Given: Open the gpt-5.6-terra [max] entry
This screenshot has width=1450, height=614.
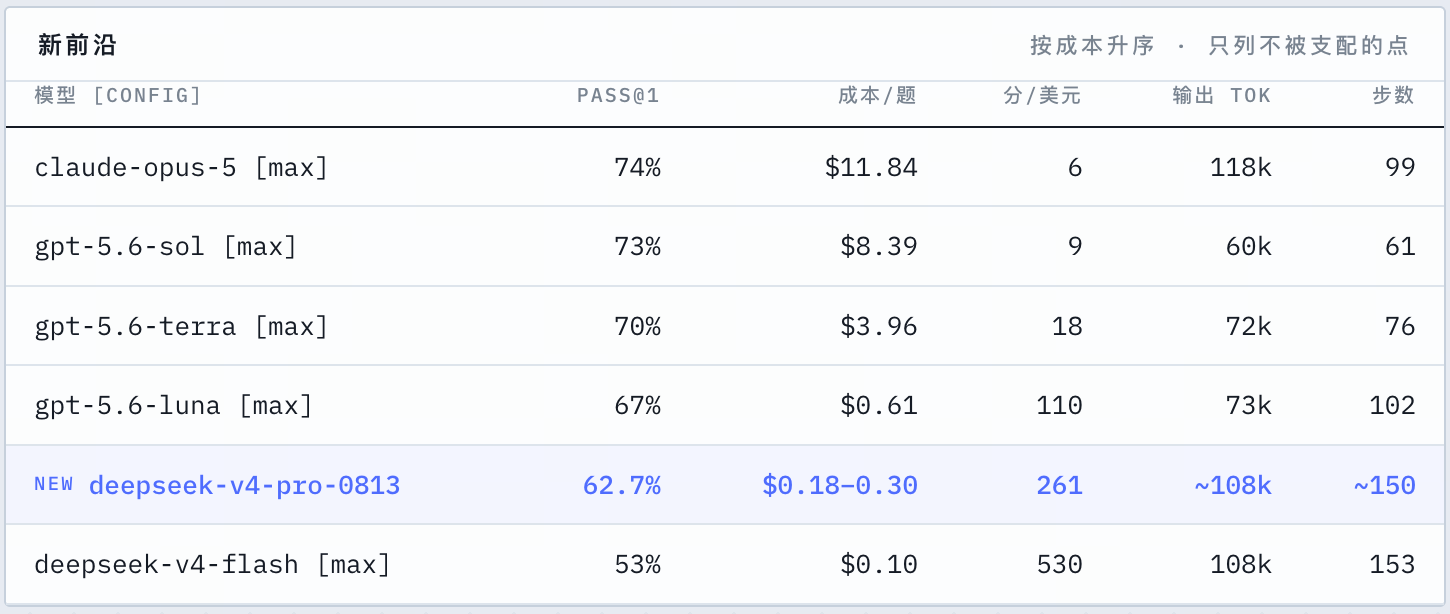Looking at the screenshot, I should (x=181, y=327).
